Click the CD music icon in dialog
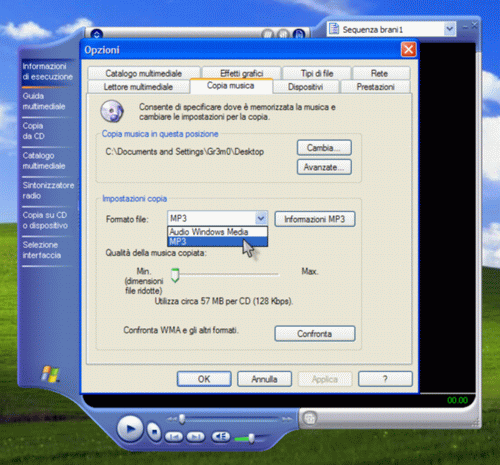This screenshot has width=500, height=465. 112,111
